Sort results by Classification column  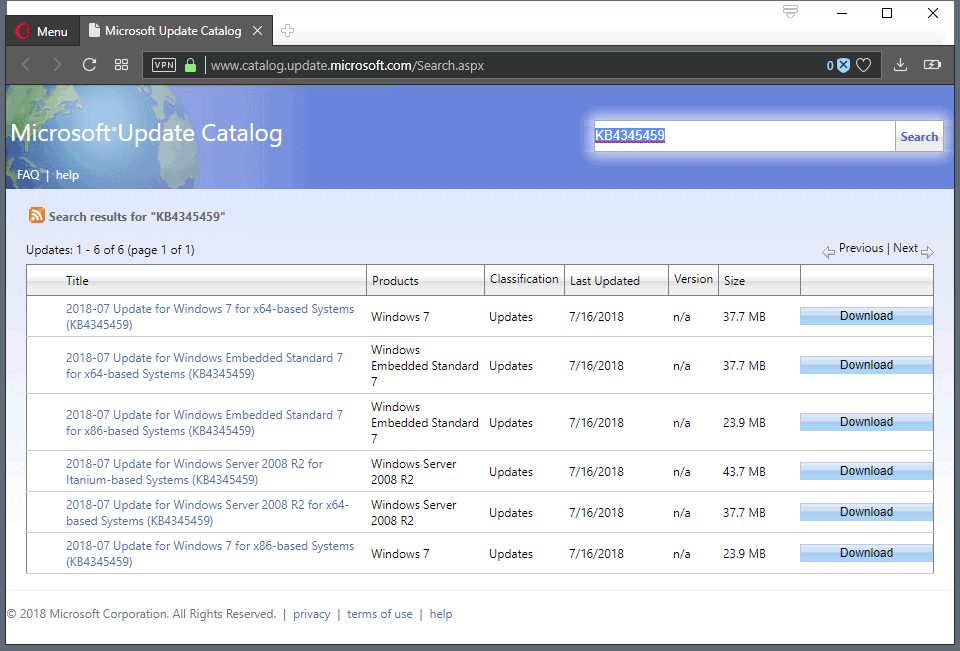pos(524,279)
